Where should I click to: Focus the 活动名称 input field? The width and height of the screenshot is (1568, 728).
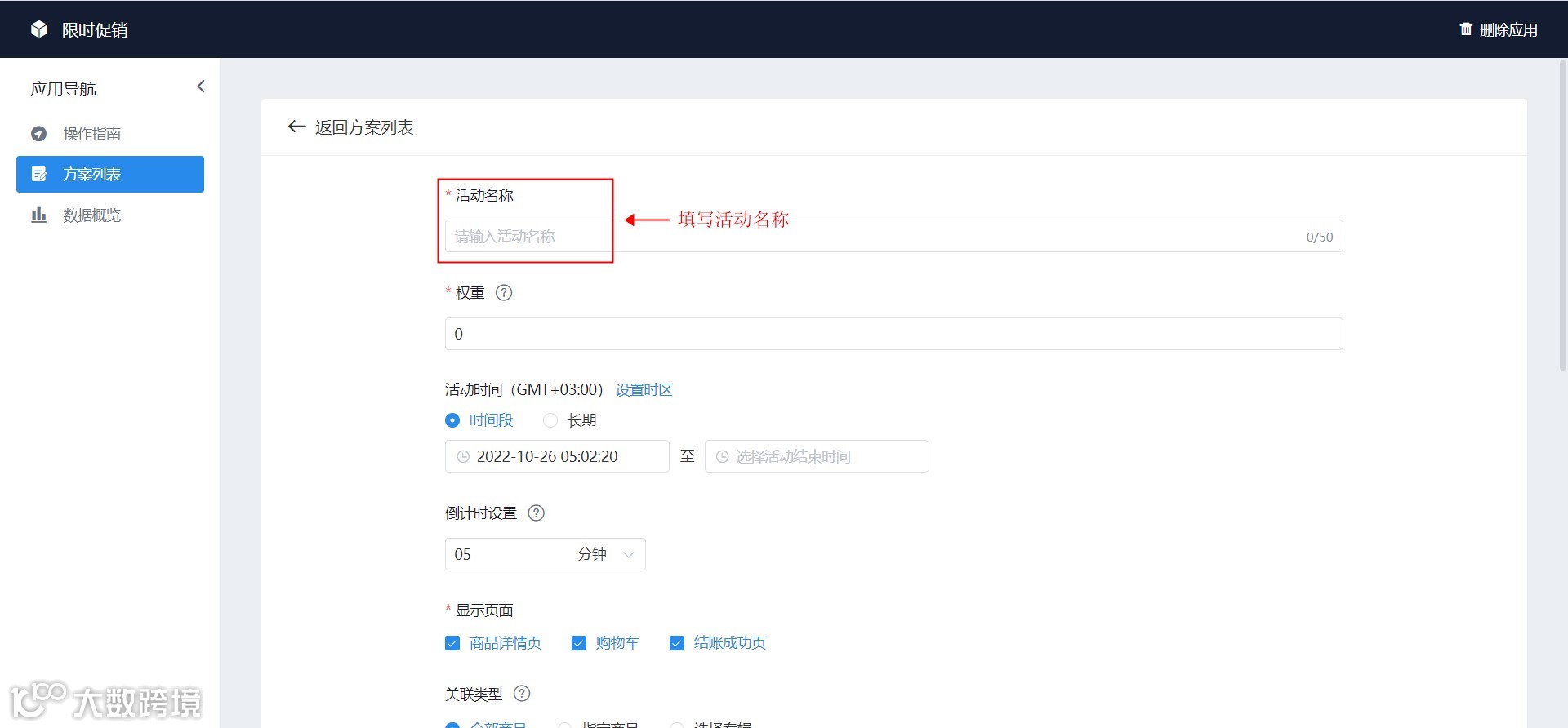tap(893, 236)
